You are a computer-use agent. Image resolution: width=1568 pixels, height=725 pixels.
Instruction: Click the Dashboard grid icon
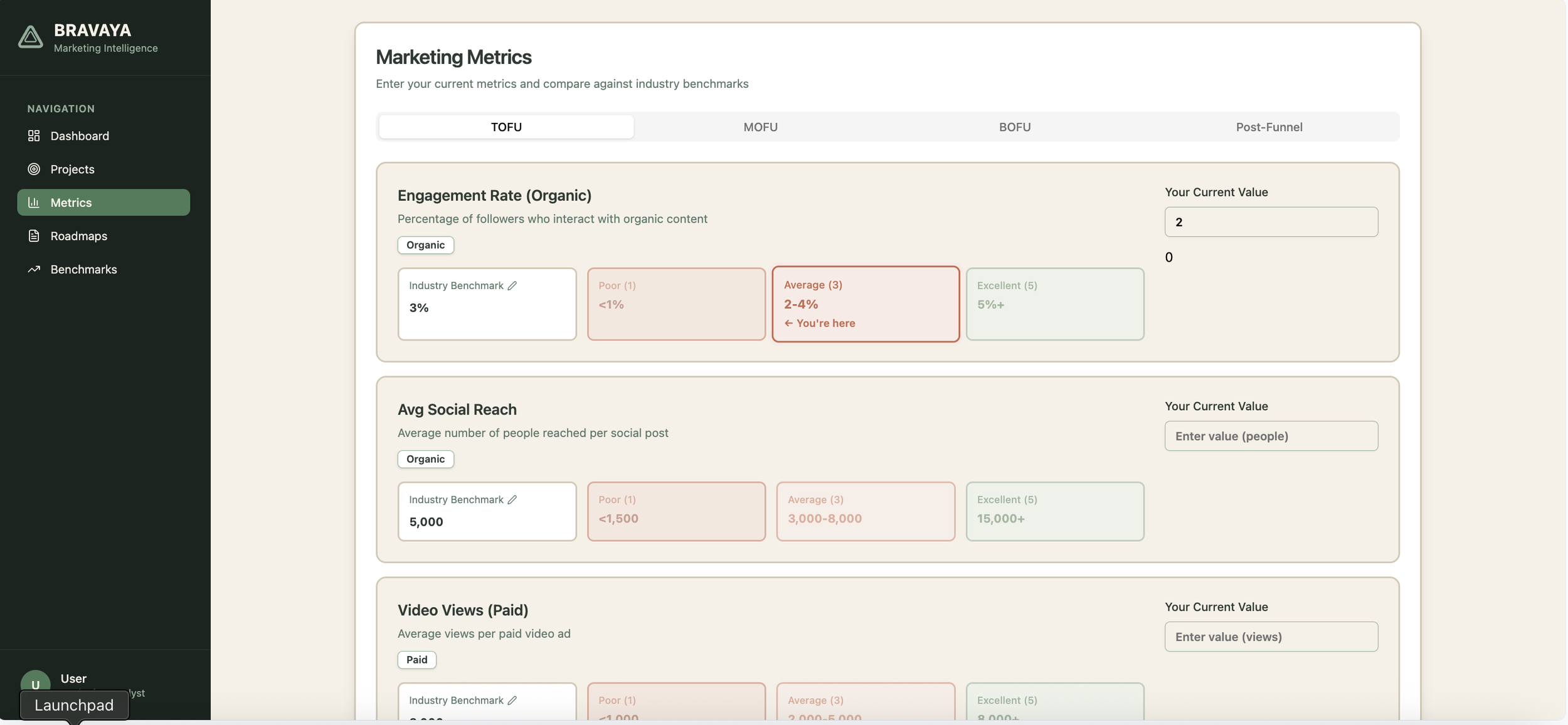tap(34, 135)
